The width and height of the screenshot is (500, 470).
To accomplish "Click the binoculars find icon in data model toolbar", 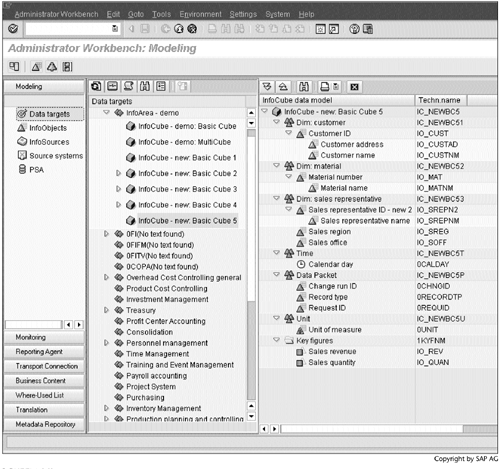I will coord(304,87).
